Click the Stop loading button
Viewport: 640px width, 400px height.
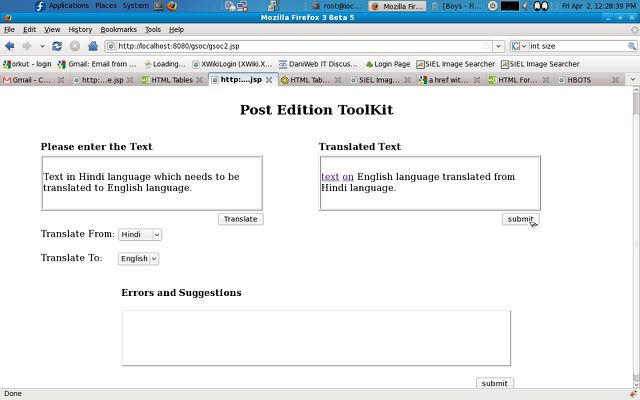point(75,46)
